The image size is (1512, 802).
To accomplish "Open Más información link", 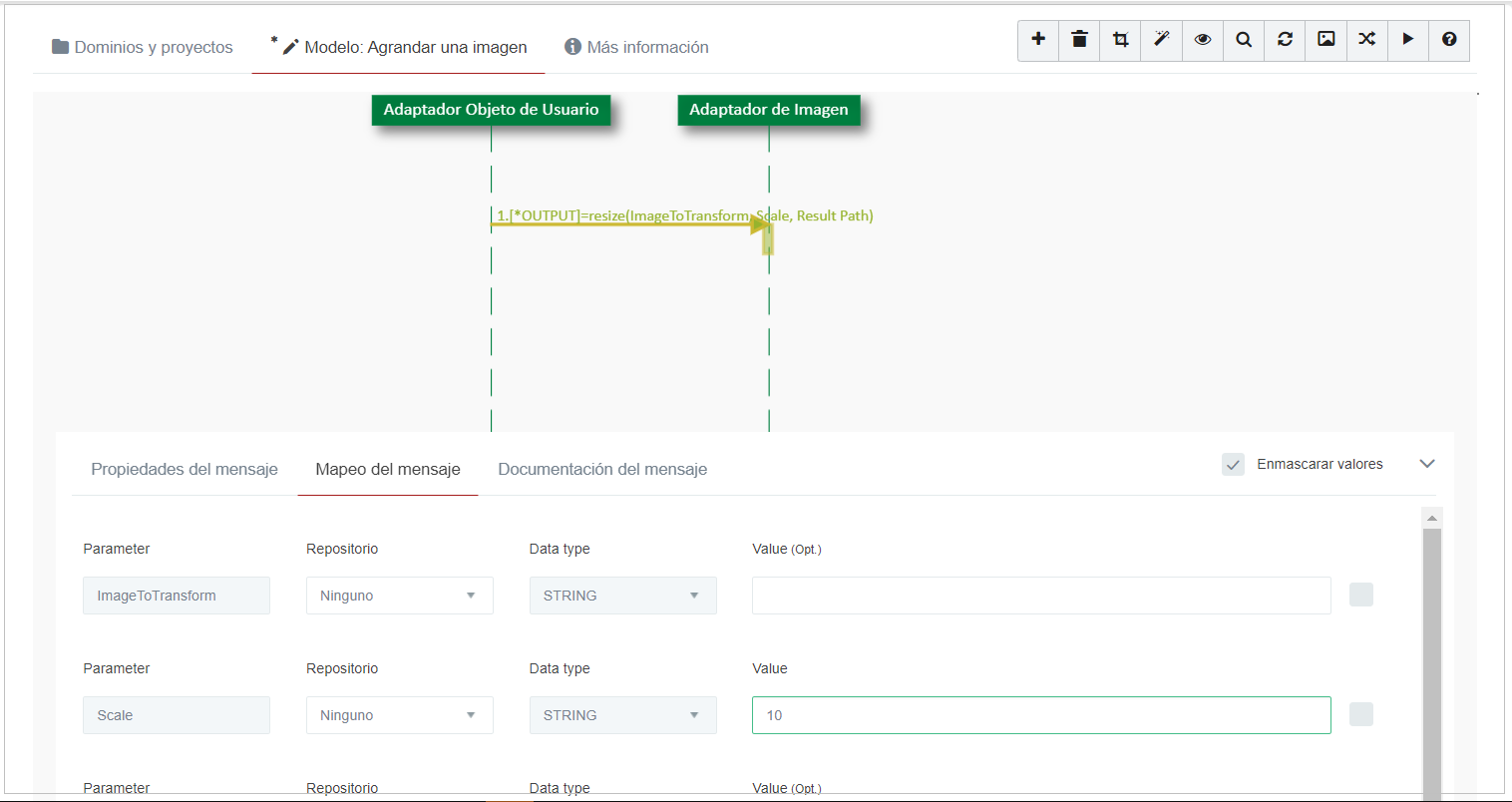I will coord(636,48).
